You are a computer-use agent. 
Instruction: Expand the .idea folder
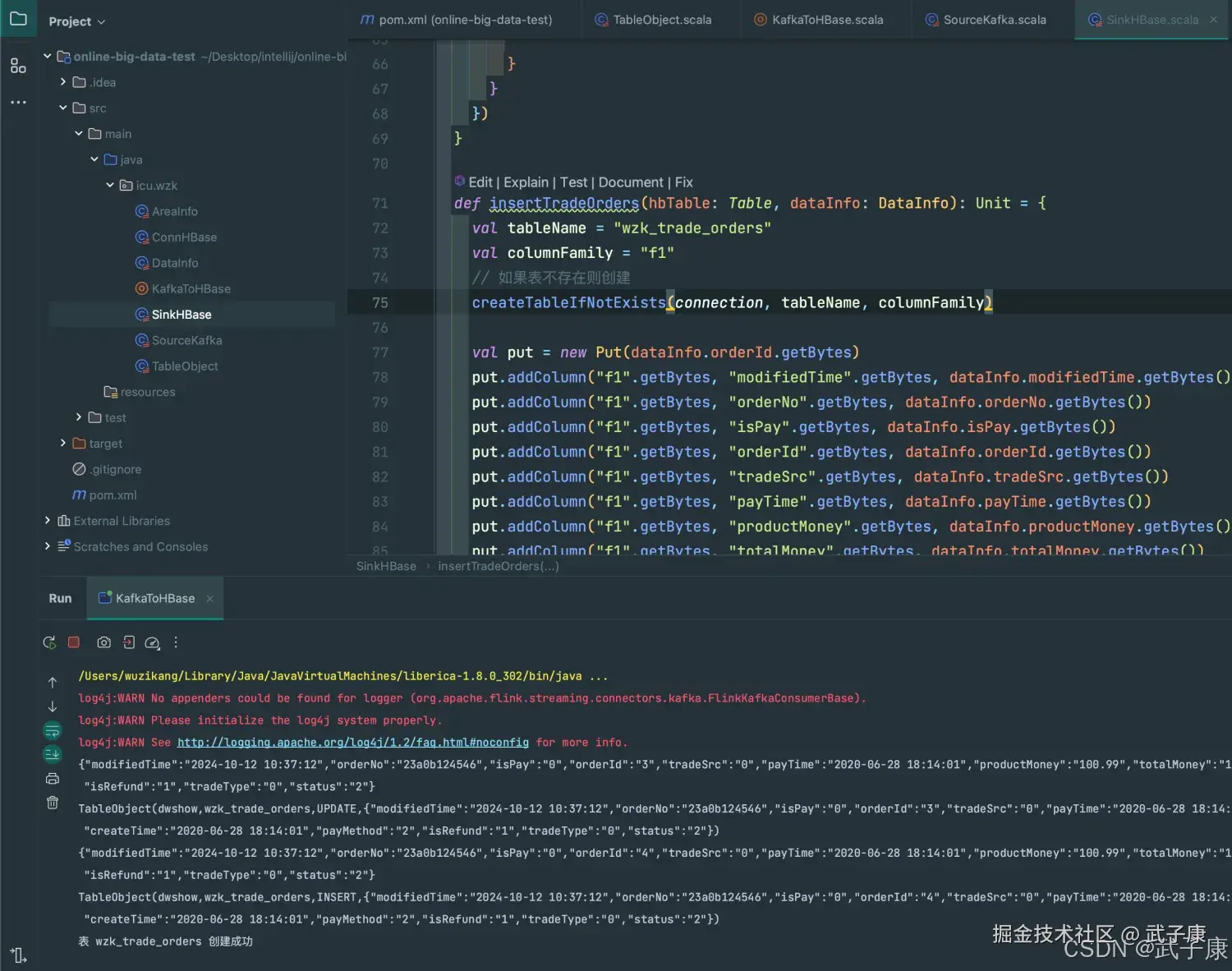click(x=63, y=82)
